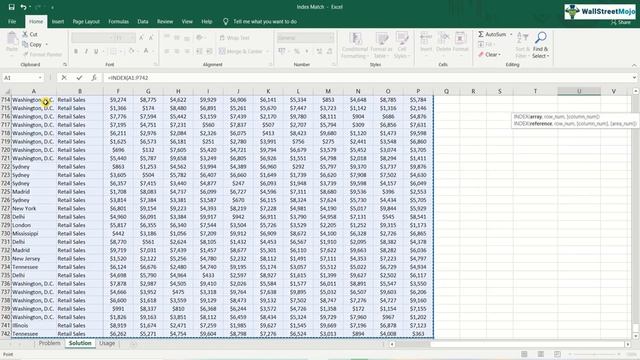Open Conditional Formatting menu
This screenshot has width=640, height=360.
355,45
